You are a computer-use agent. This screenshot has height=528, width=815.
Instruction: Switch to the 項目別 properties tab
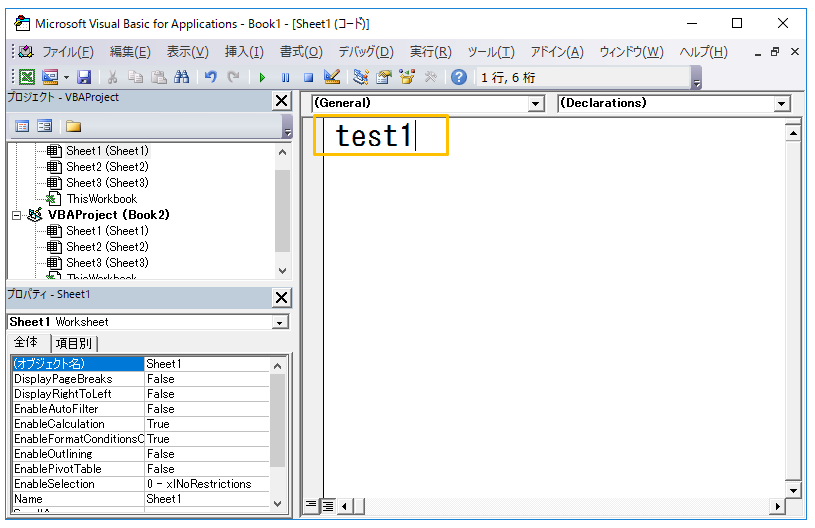coord(74,343)
